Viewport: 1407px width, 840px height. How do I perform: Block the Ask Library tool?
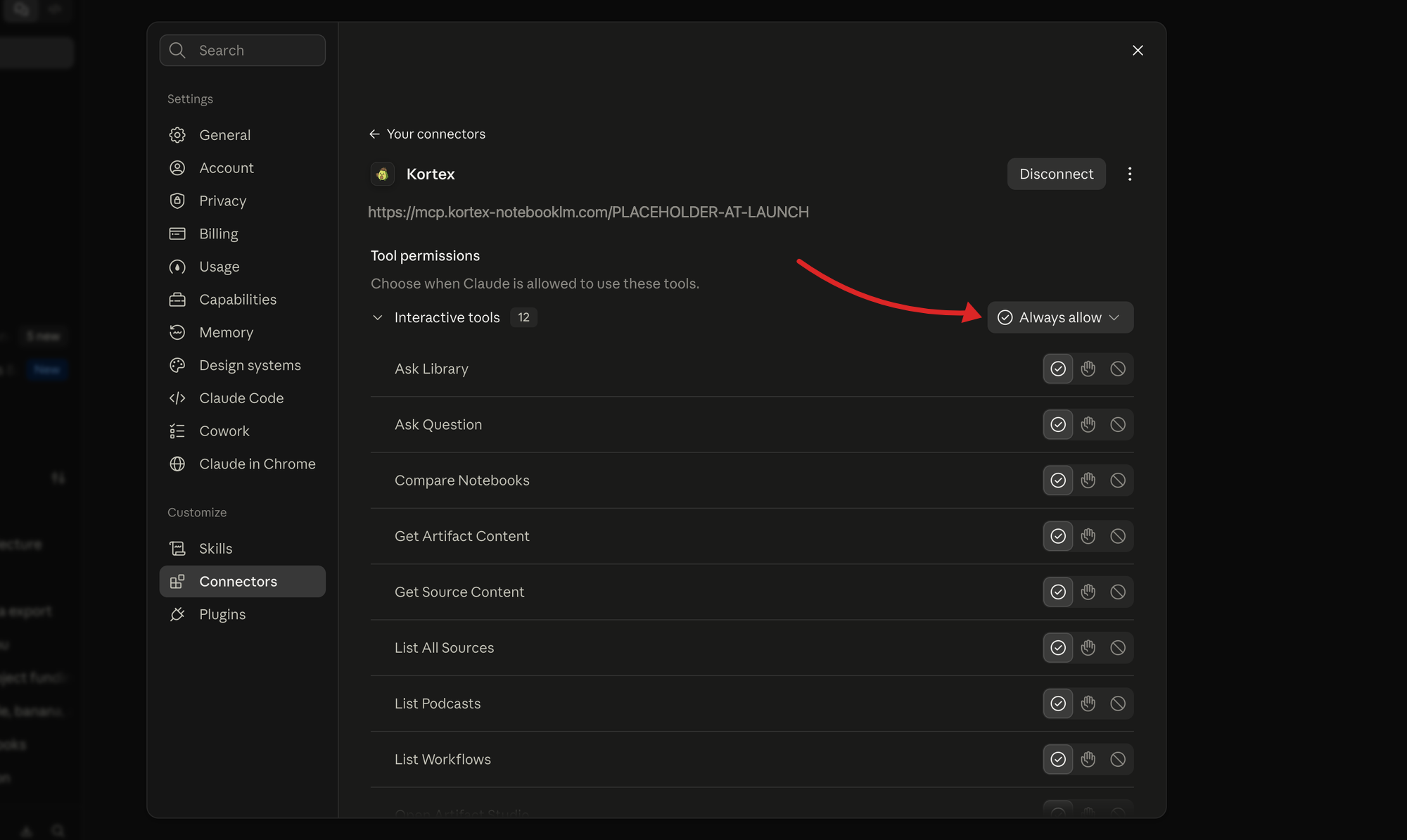coord(1118,369)
